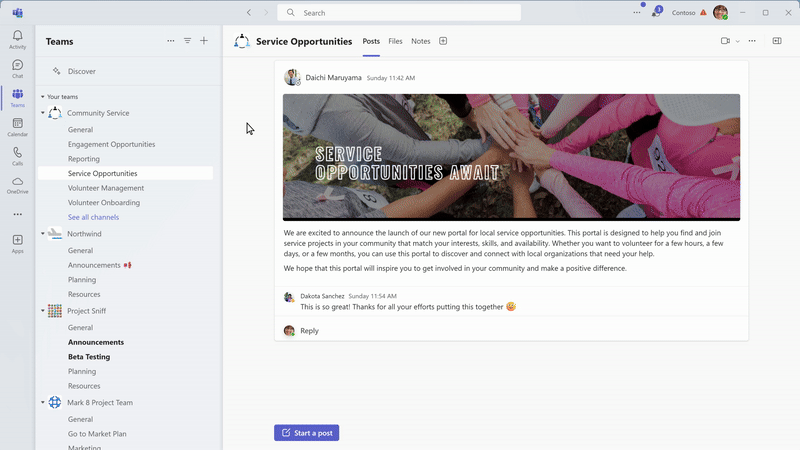
Task: Collapse the Mark 8 Project Team
Action: click(43, 403)
